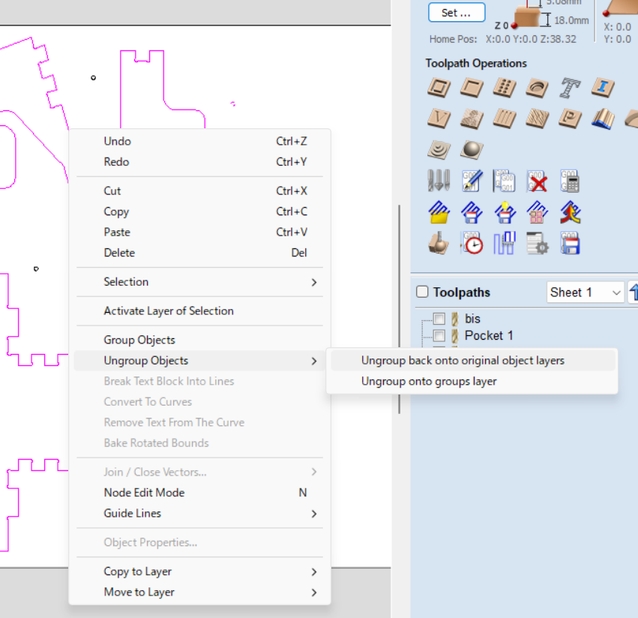Open the tool database three-bits icon
This screenshot has width=638, height=618.
[439, 181]
